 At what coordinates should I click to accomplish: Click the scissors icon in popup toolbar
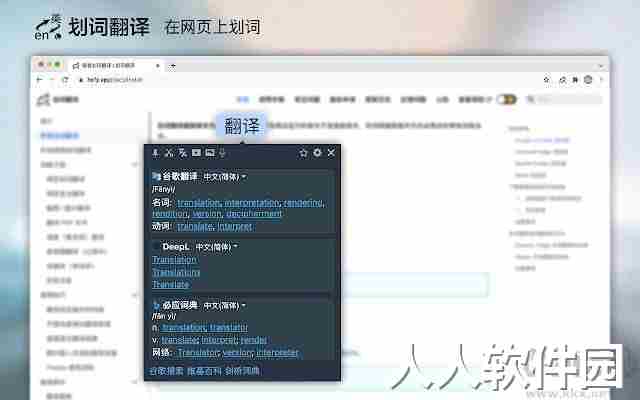tap(169, 153)
